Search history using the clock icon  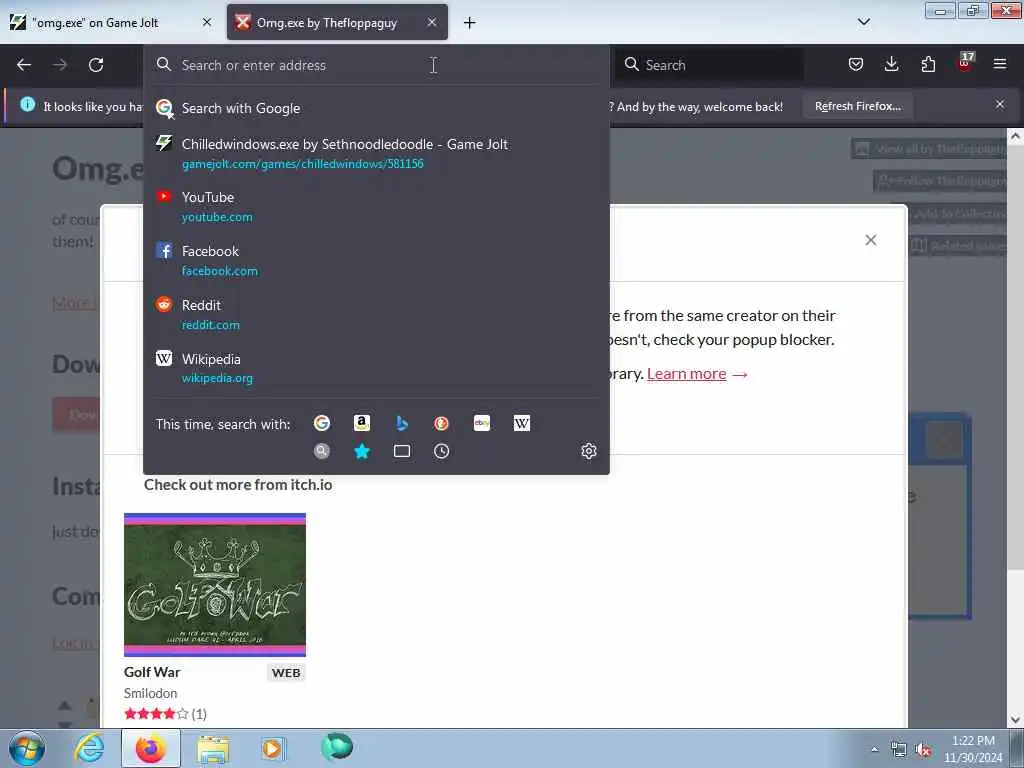pyautogui.click(x=441, y=451)
